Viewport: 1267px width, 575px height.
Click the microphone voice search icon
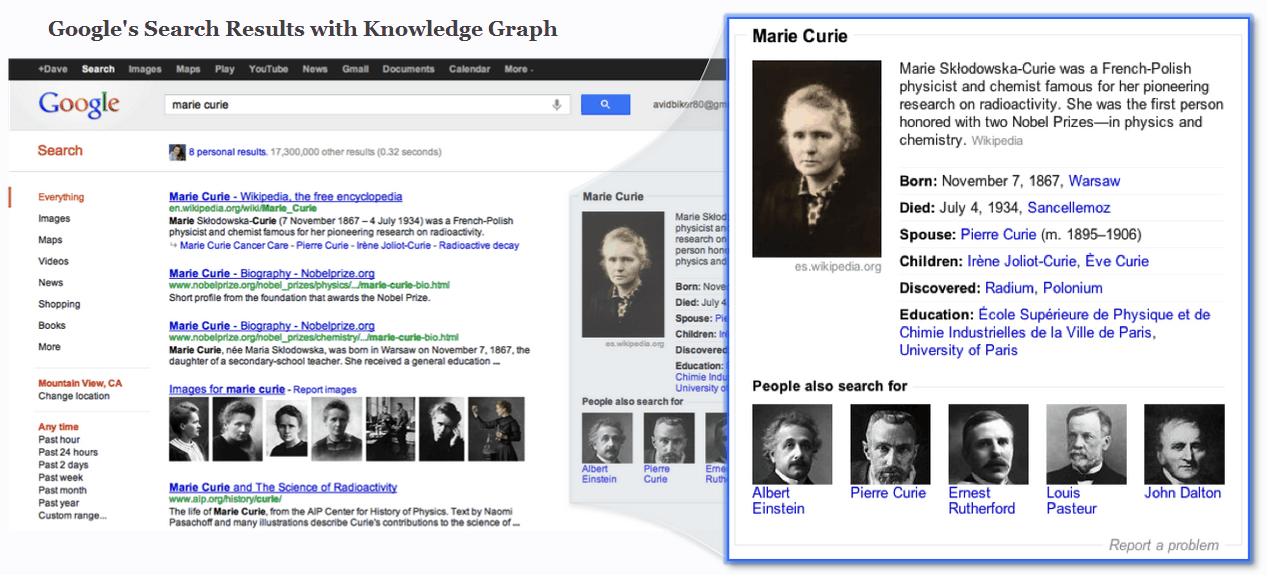click(x=557, y=105)
